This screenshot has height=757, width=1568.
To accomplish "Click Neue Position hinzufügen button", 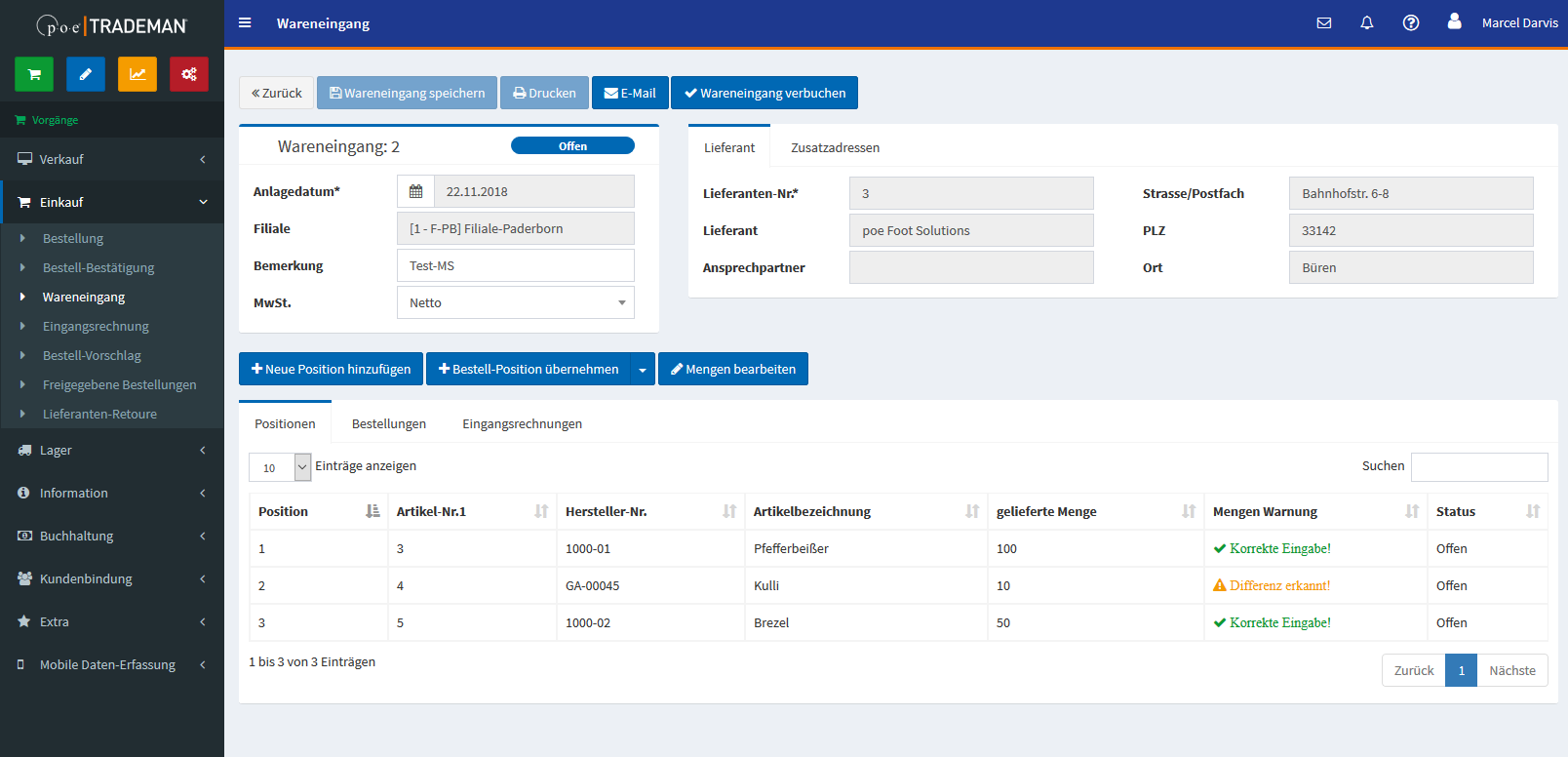I will [331, 369].
